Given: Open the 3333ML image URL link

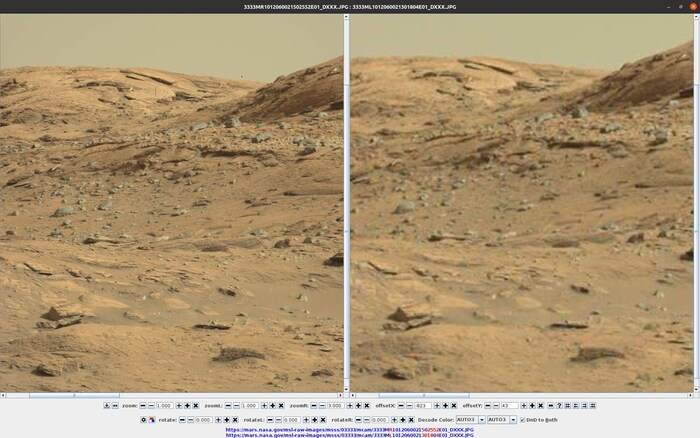Looking at the screenshot, I should point(350,435).
